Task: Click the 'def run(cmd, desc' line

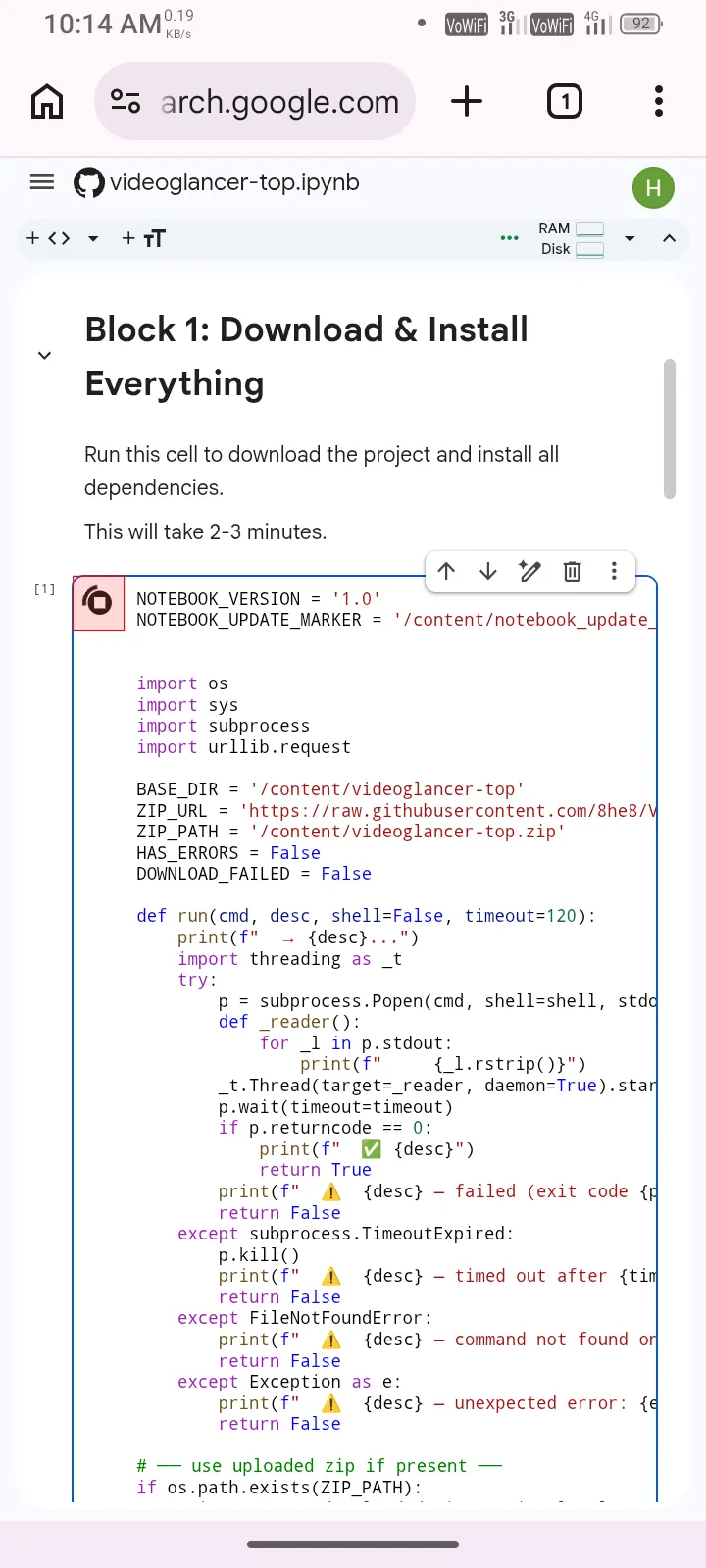Action: tap(366, 916)
